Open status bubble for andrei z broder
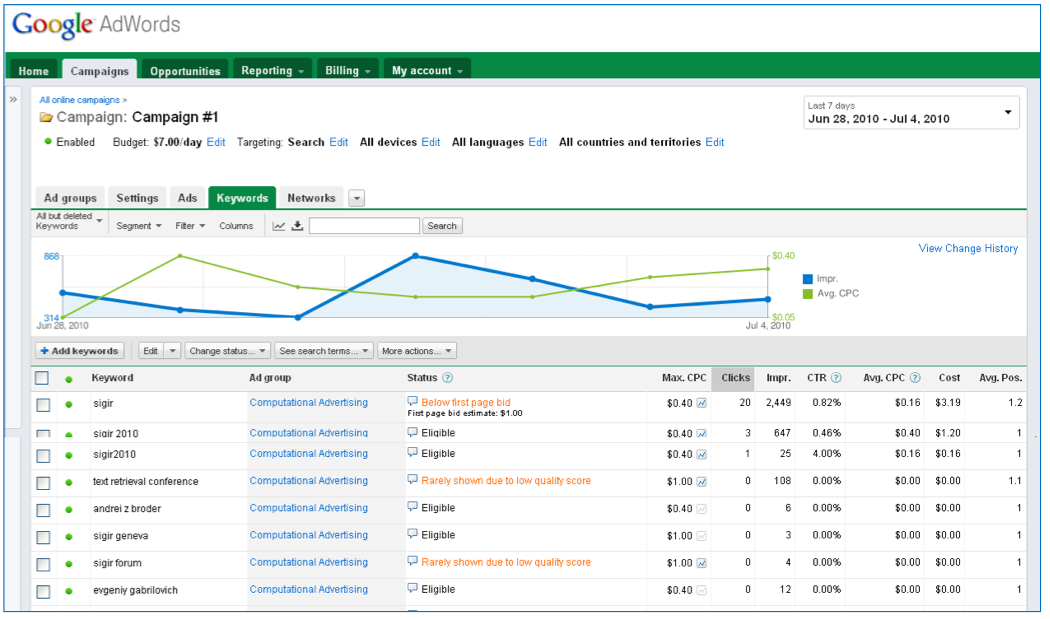Viewport: 1050px width, 619px height. (412, 507)
